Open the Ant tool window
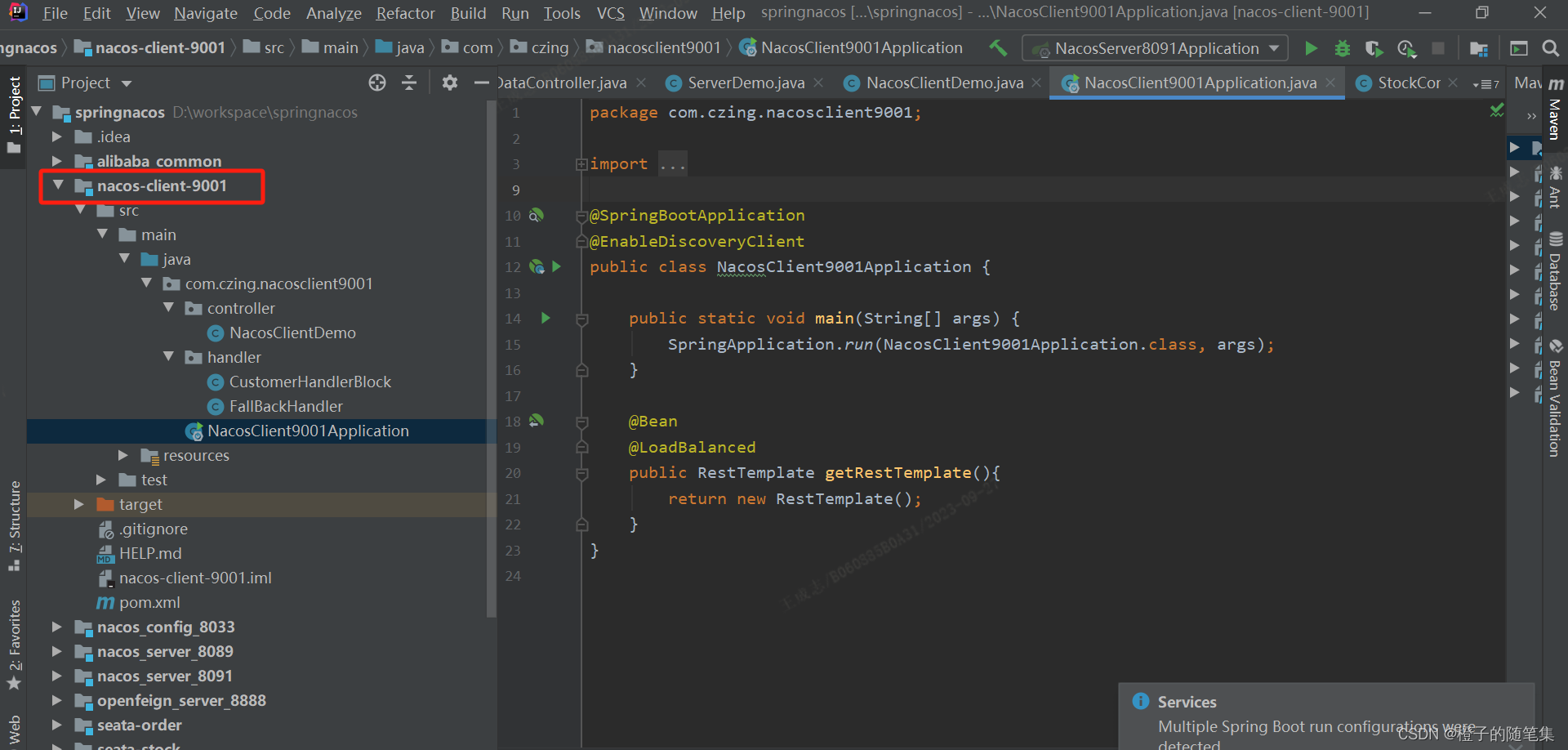The image size is (1568, 750). 1555,186
